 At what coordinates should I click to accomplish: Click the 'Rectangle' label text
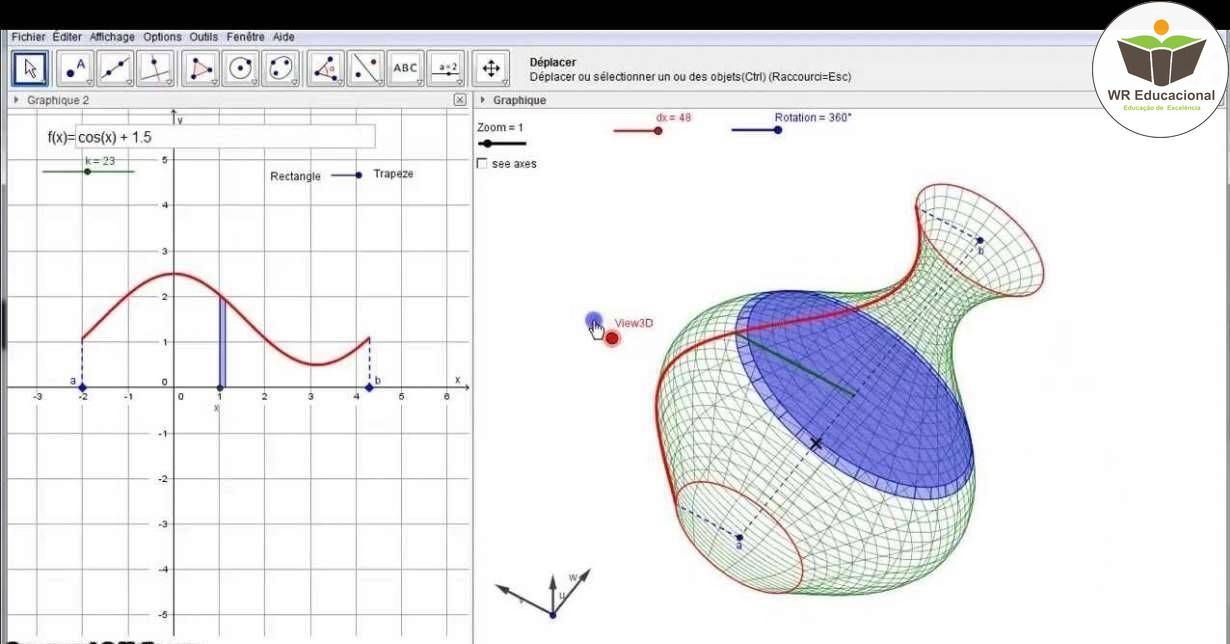coord(296,176)
